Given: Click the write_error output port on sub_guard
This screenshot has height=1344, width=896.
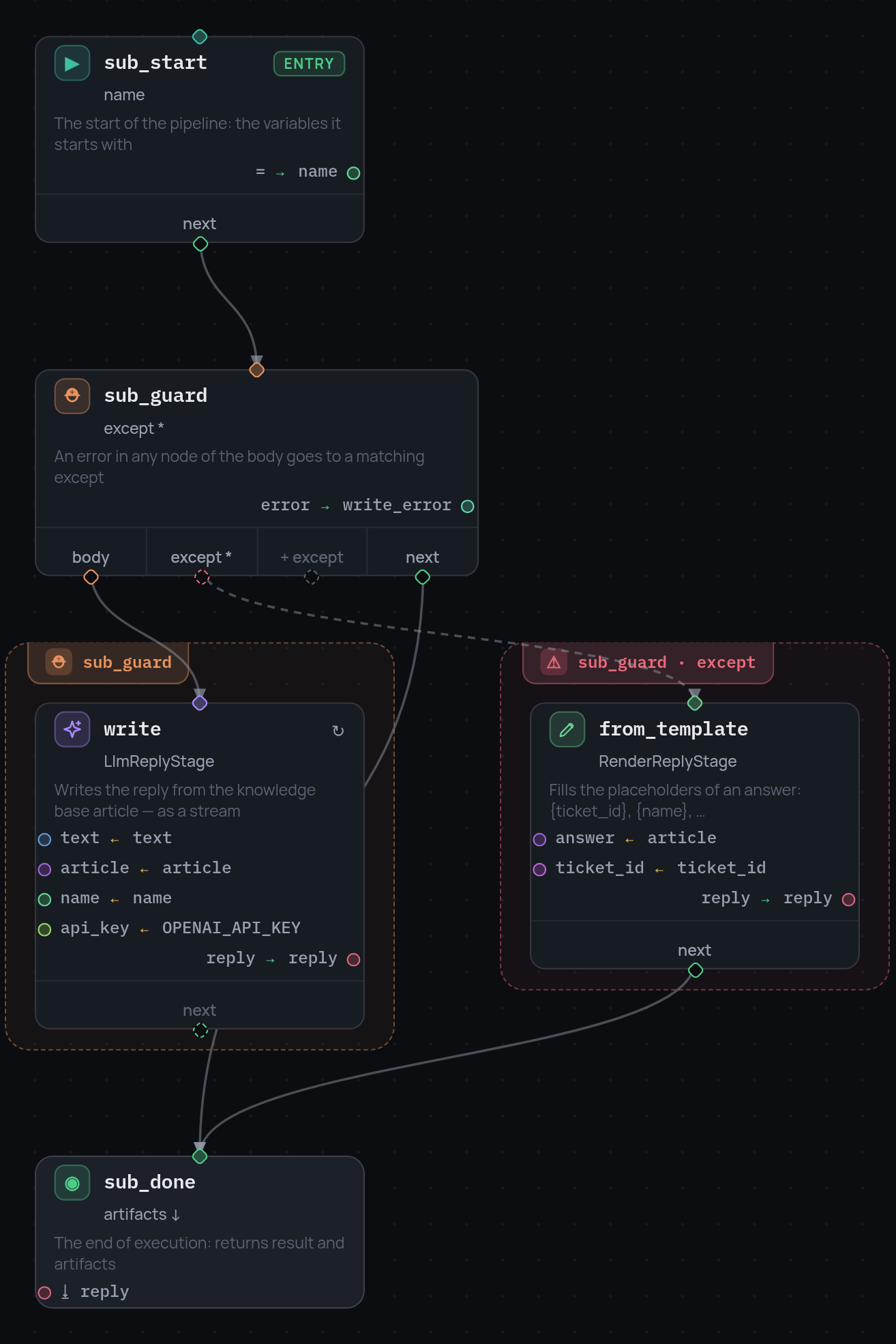Looking at the screenshot, I should (468, 506).
